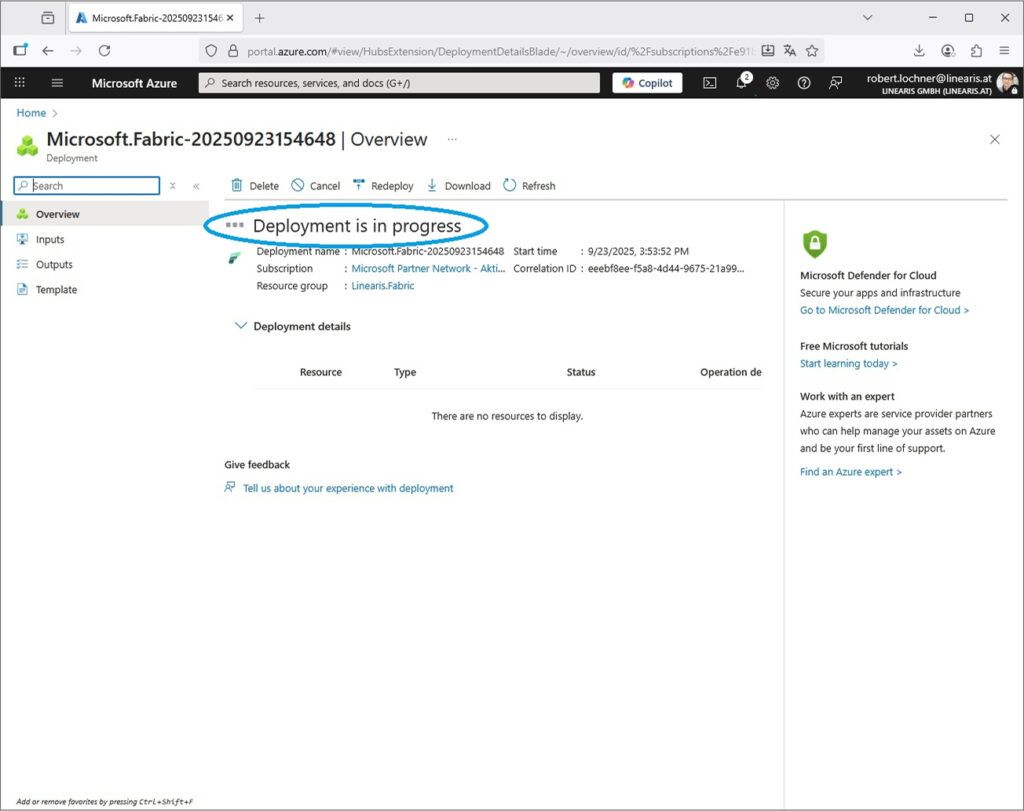Click the install app icon in address bar
The height and width of the screenshot is (811, 1024).
pyautogui.click(x=768, y=50)
